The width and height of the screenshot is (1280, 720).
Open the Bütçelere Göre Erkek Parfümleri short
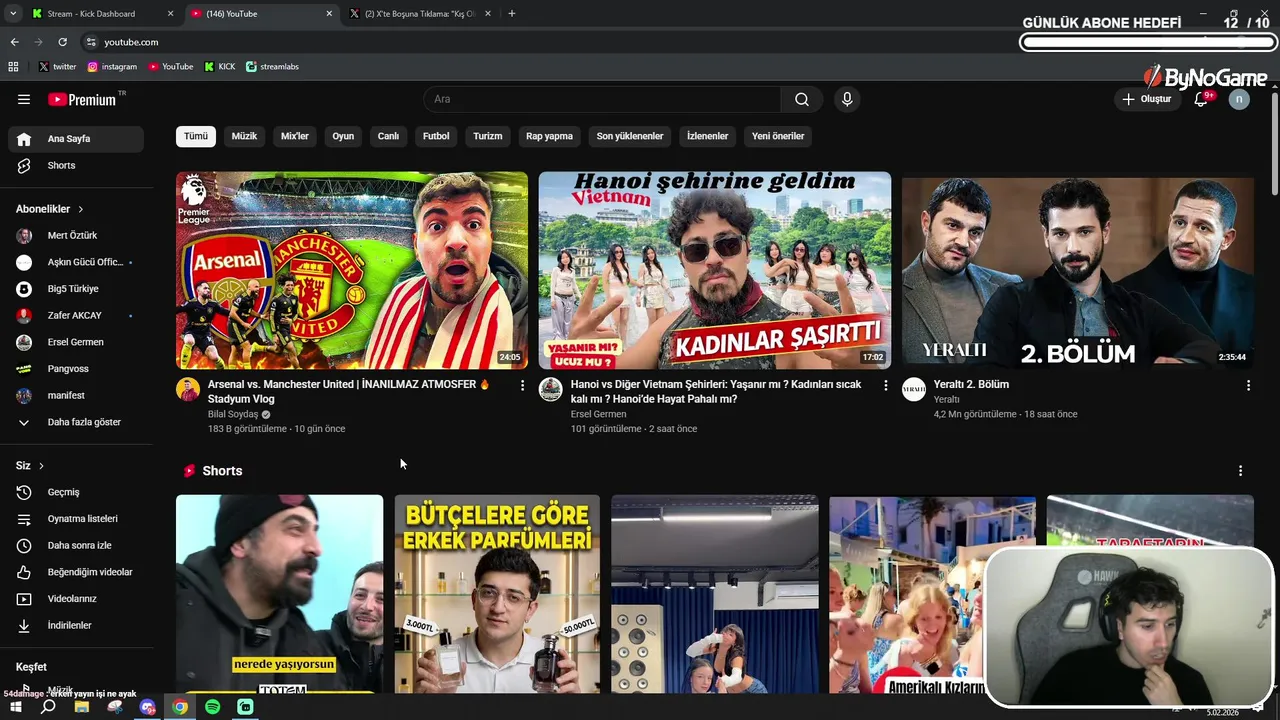(497, 594)
